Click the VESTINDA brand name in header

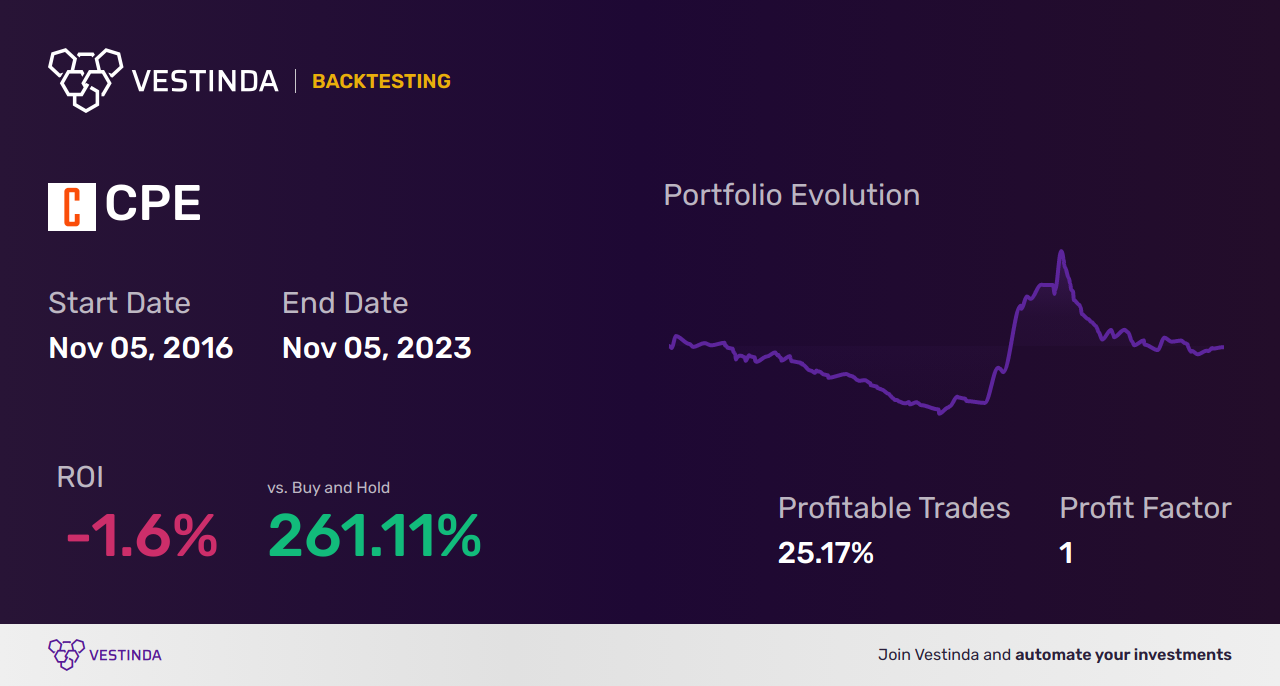pos(205,81)
